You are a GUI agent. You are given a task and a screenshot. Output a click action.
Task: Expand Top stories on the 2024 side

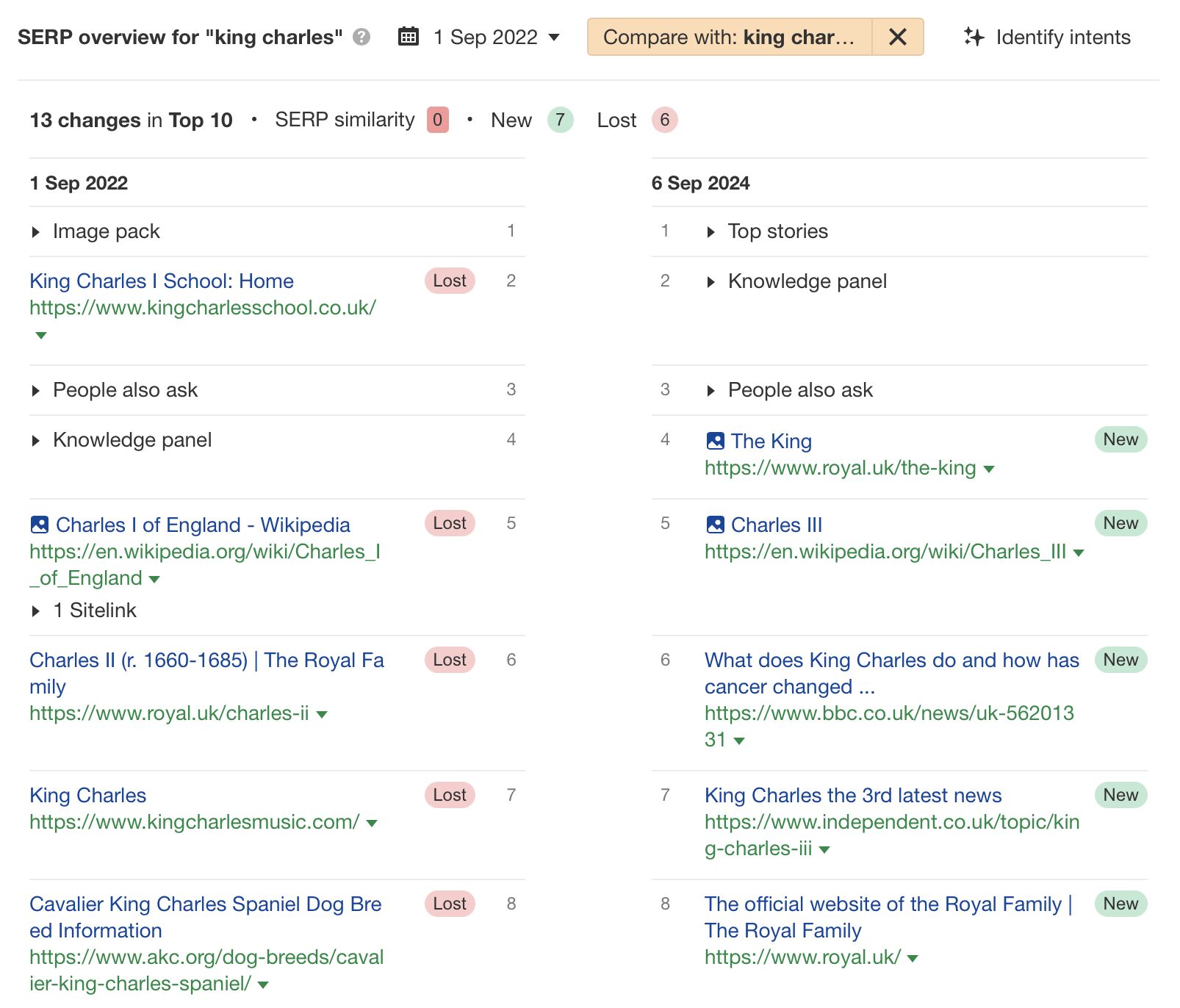click(711, 231)
